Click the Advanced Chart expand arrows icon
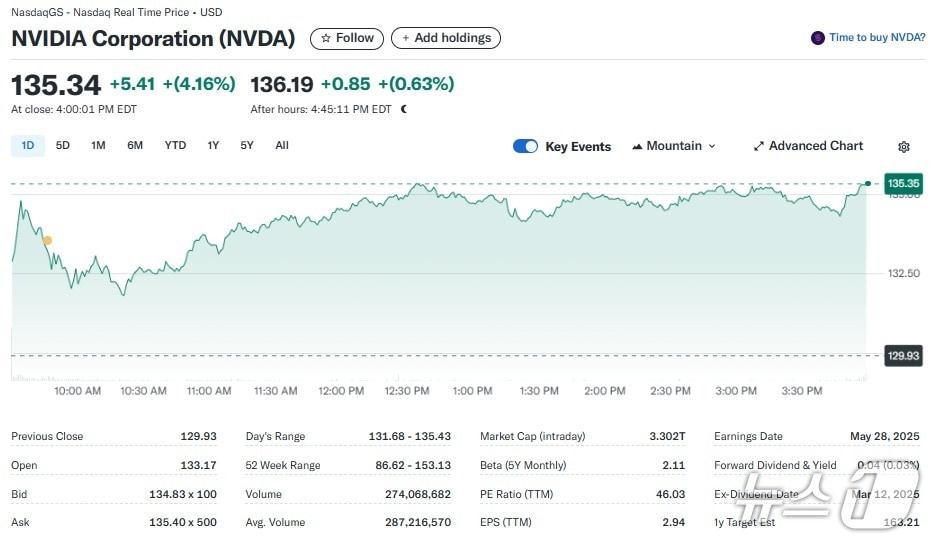 pyautogui.click(x=759, y=146)
